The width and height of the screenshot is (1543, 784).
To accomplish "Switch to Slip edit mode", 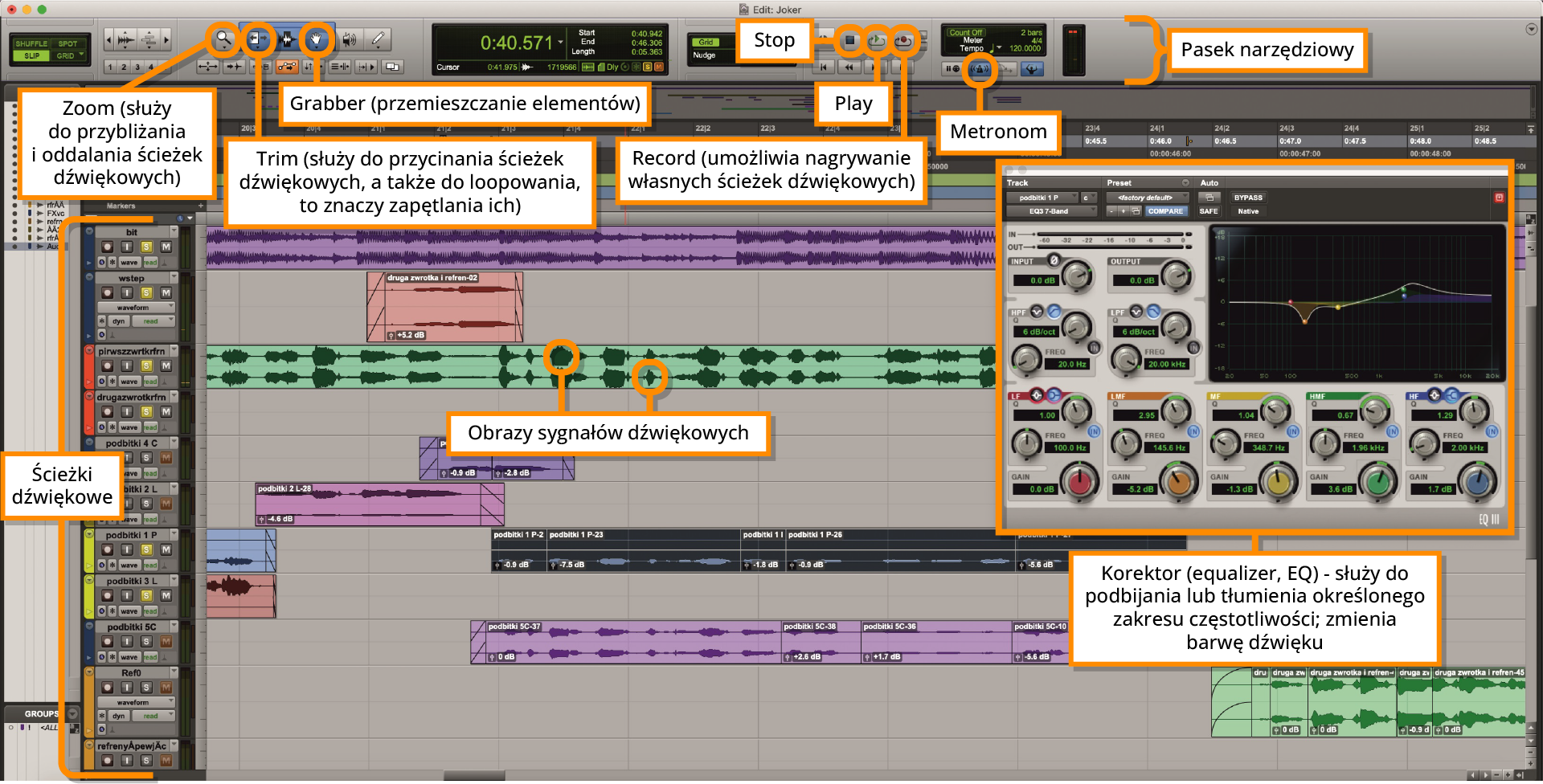I will tap(31, 56).
